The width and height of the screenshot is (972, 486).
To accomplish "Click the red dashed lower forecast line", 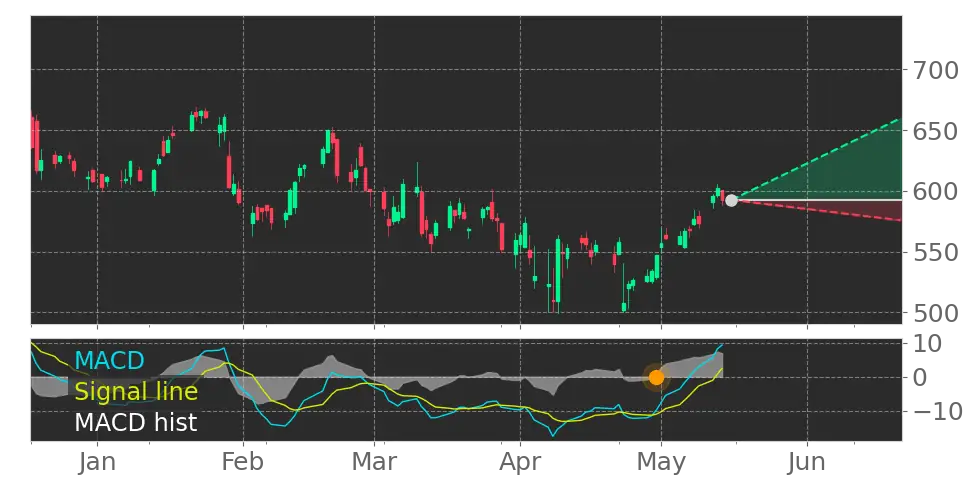I will (818, 211).
